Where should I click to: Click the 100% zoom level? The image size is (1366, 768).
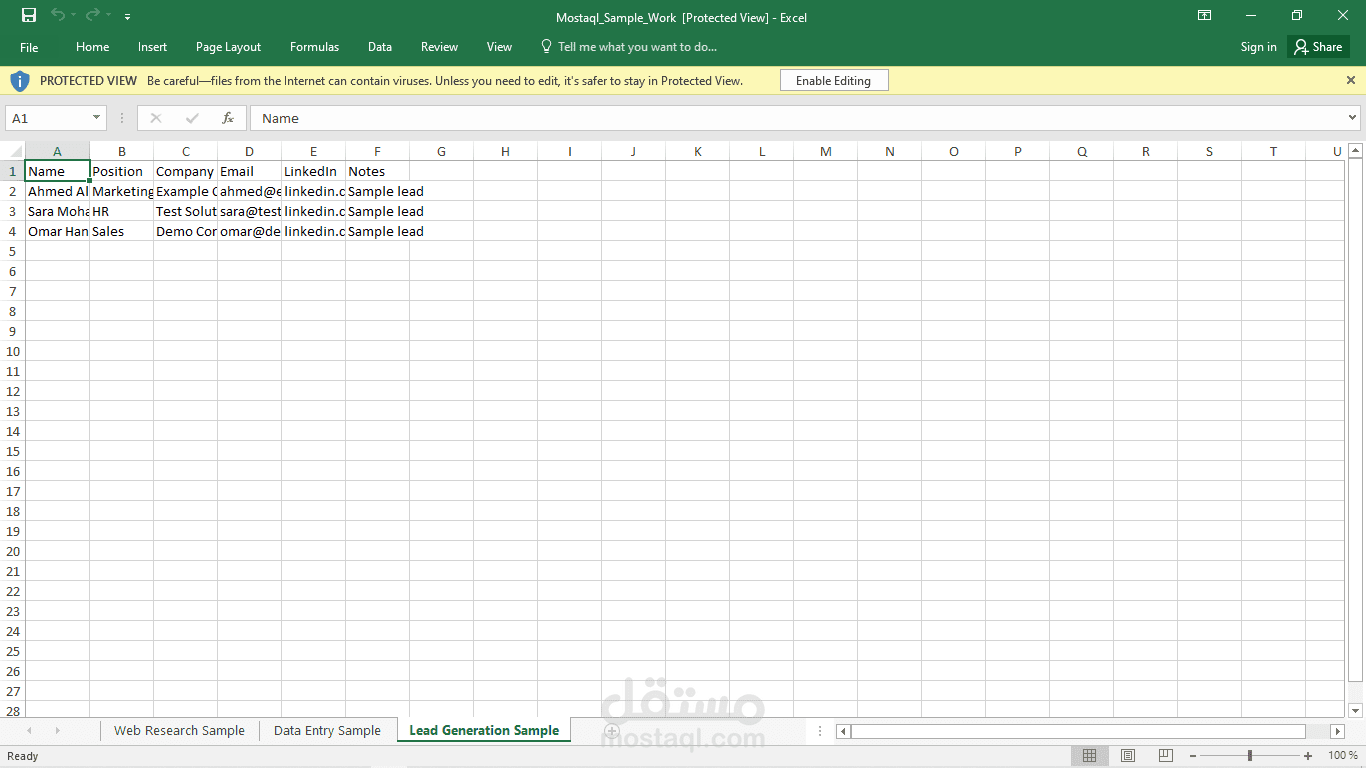(1343, 755)
